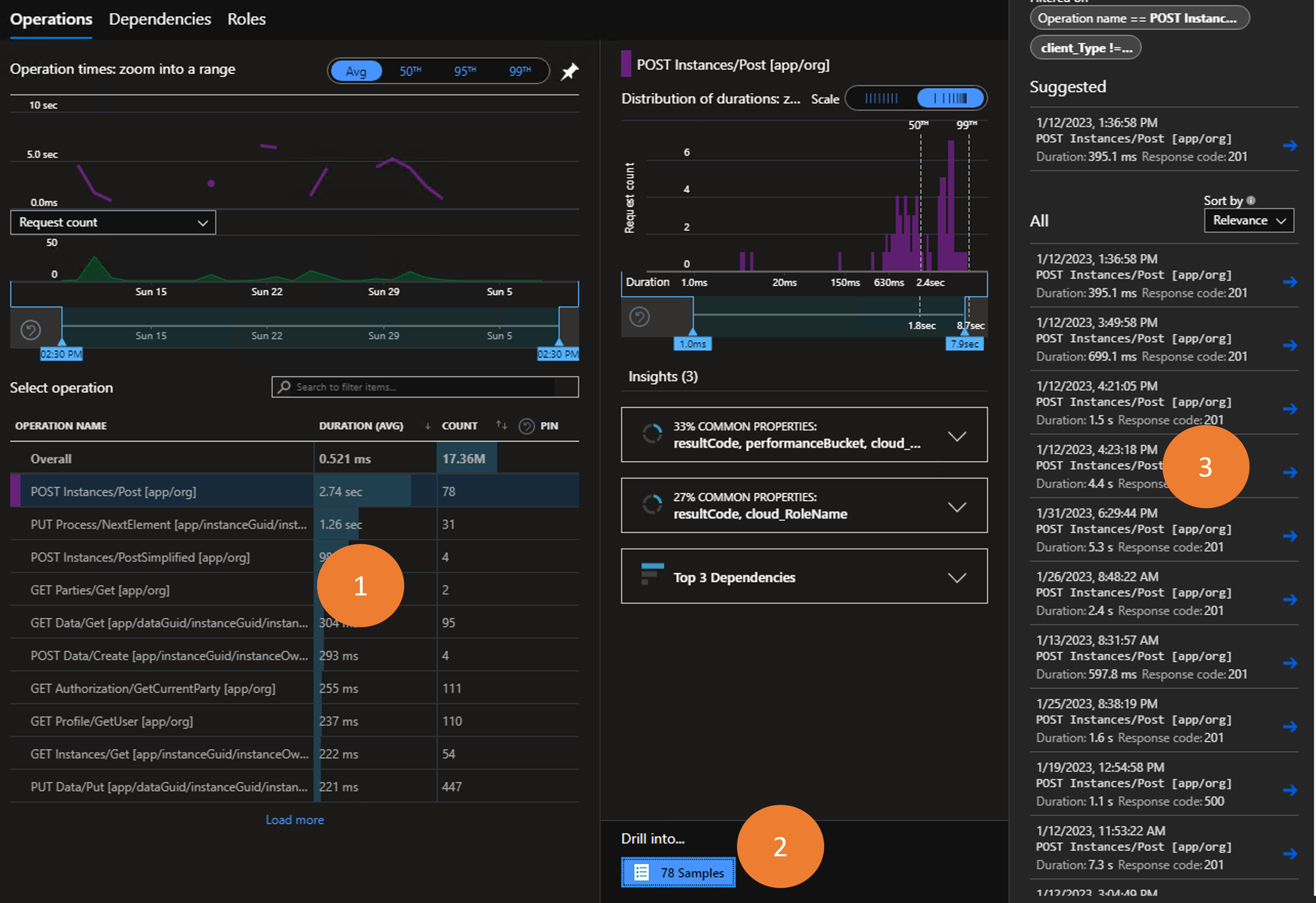
Task: Sort by the COUNT column arrows
Action: [501, 425]
